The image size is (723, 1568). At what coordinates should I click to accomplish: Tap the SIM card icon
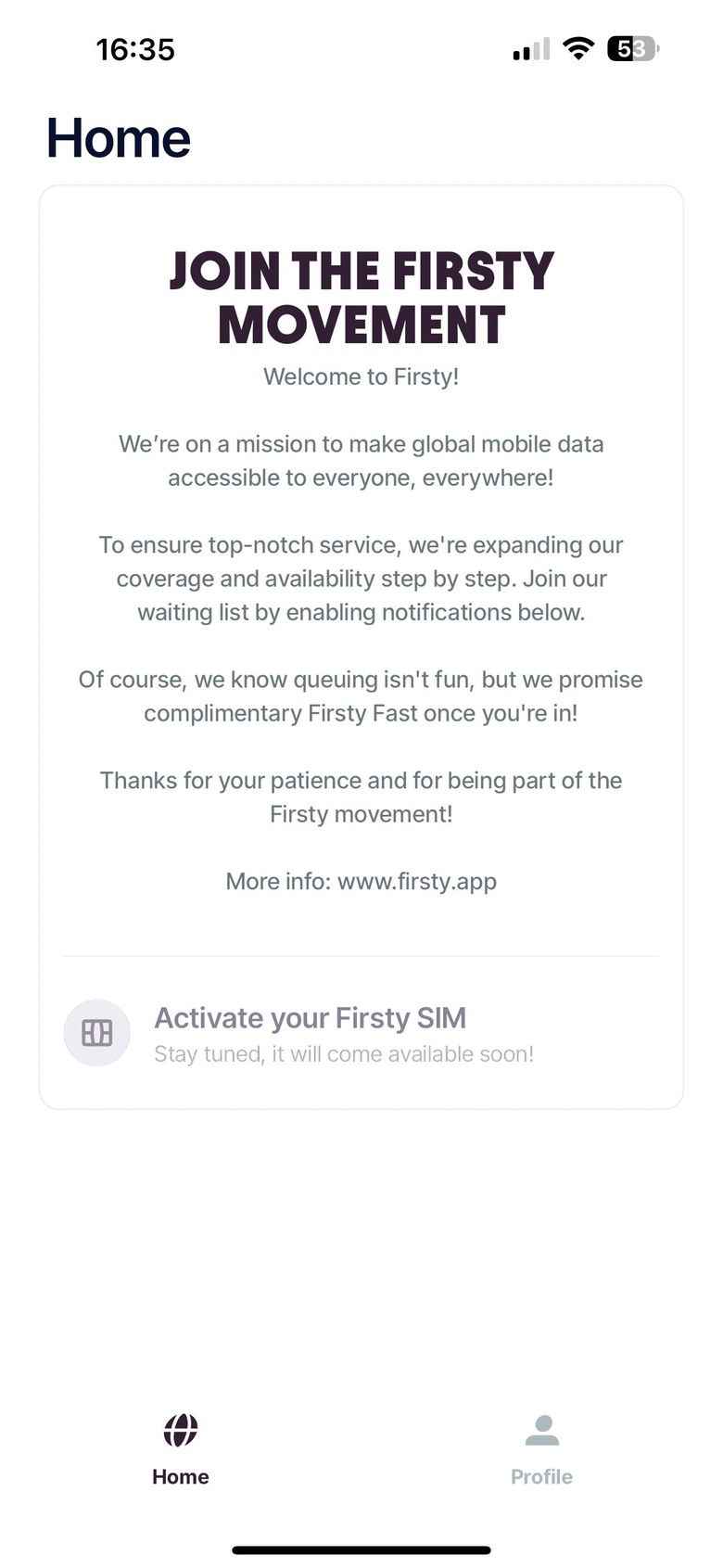[97, 1032]
